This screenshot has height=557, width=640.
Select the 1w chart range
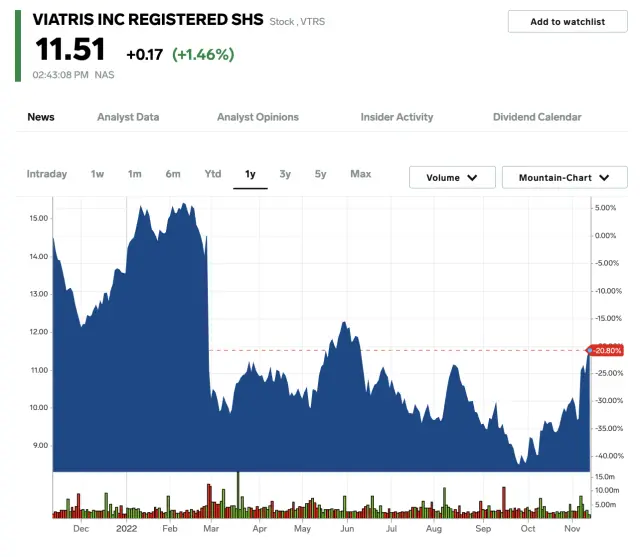tap(97, 174)
